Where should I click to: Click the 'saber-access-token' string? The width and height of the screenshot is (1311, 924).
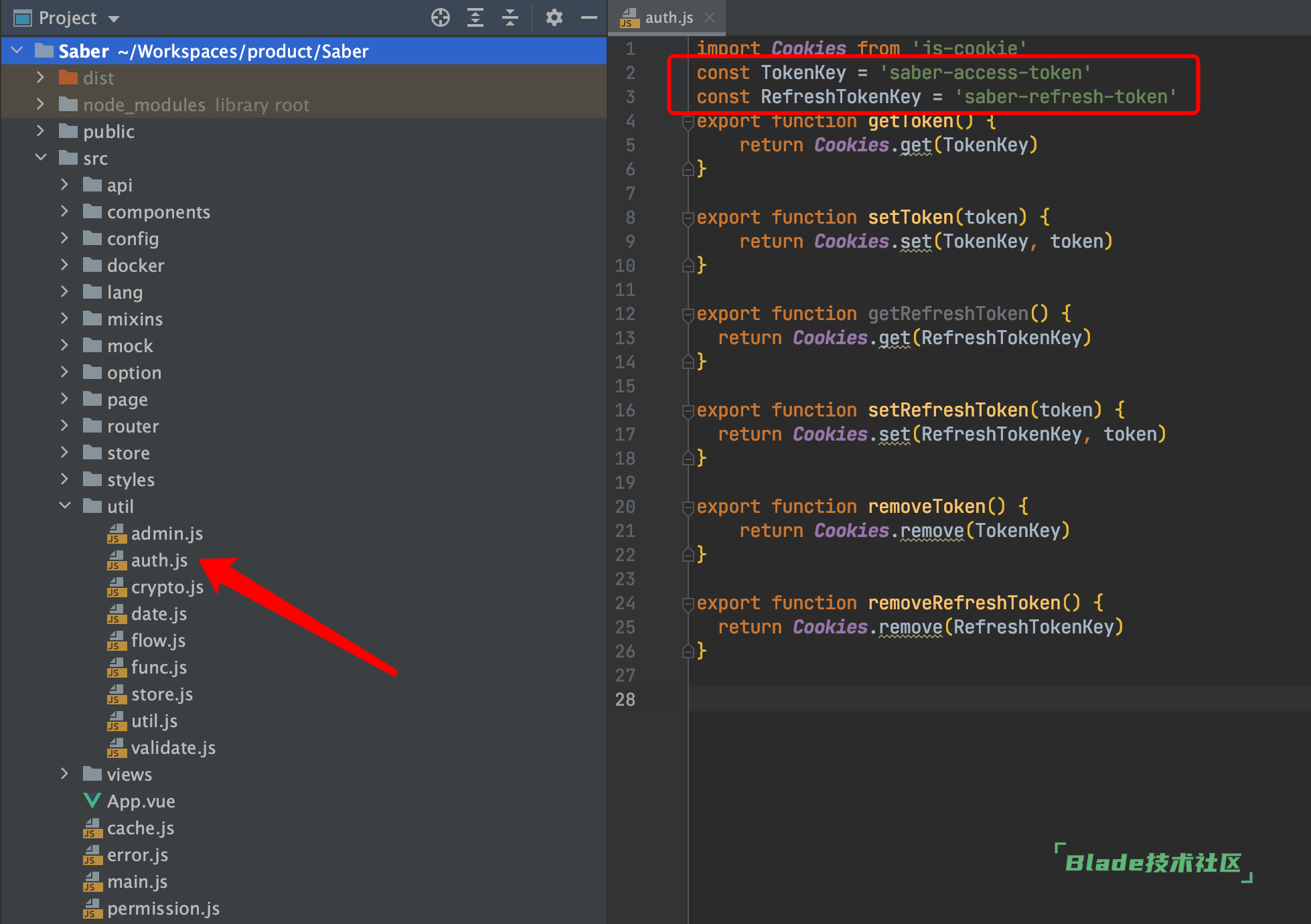tap(985, 73)
